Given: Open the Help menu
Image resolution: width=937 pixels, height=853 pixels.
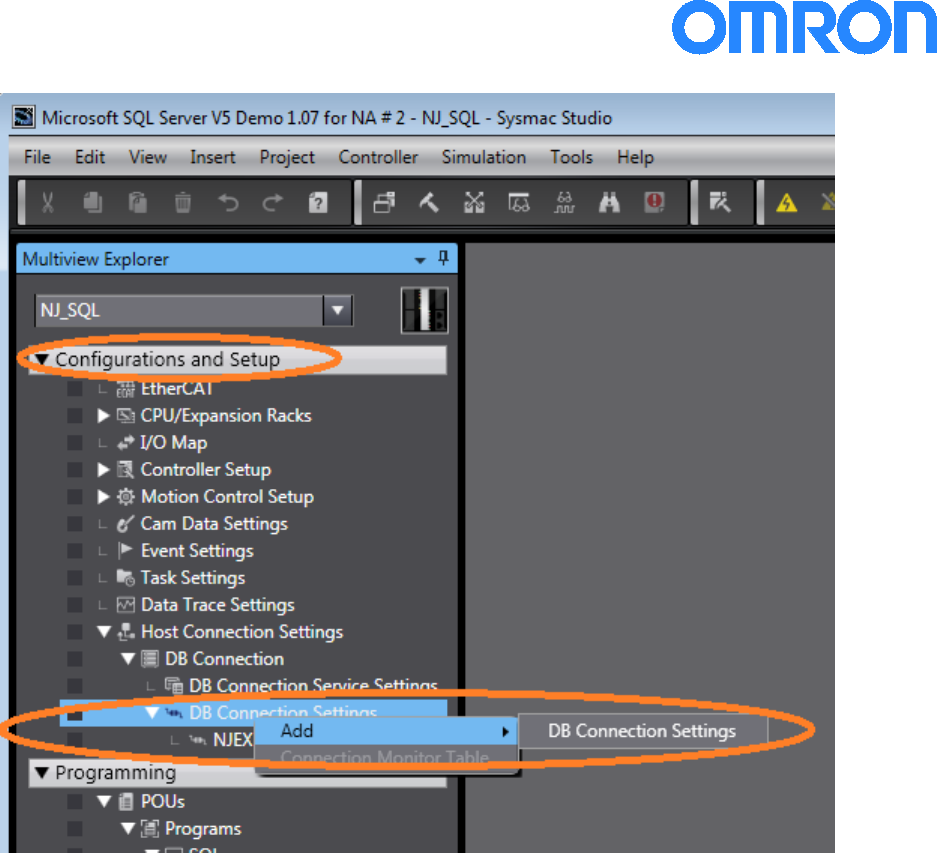Looking at the screenshot, I should 635,157.
